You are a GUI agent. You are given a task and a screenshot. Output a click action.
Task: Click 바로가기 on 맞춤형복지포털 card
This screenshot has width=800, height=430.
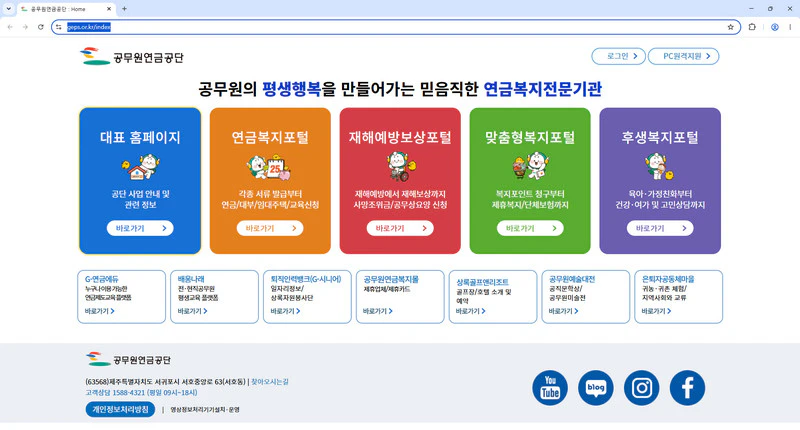(530, 228)
